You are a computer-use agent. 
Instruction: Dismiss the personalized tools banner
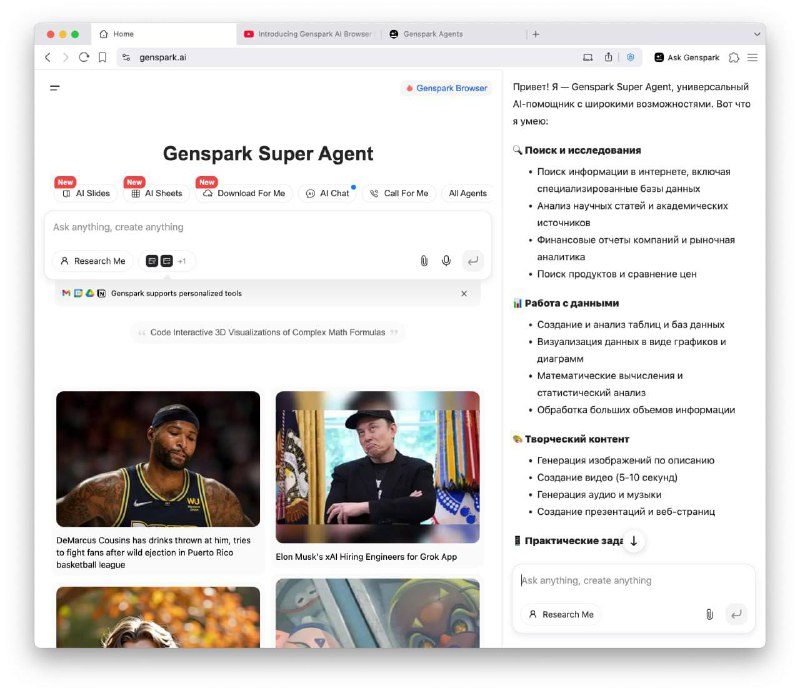464,293
